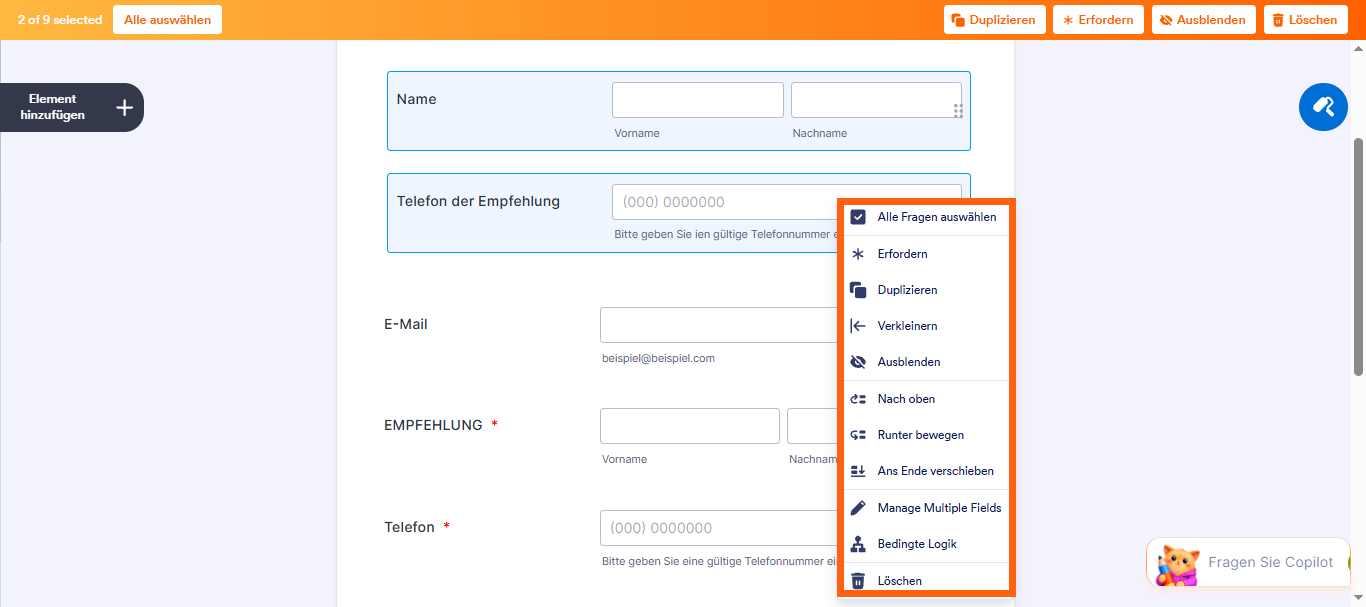Click the Telefon phone number input
This screenshot has height=607, width=1366.
pyautogui.click(x=718, y=528)
